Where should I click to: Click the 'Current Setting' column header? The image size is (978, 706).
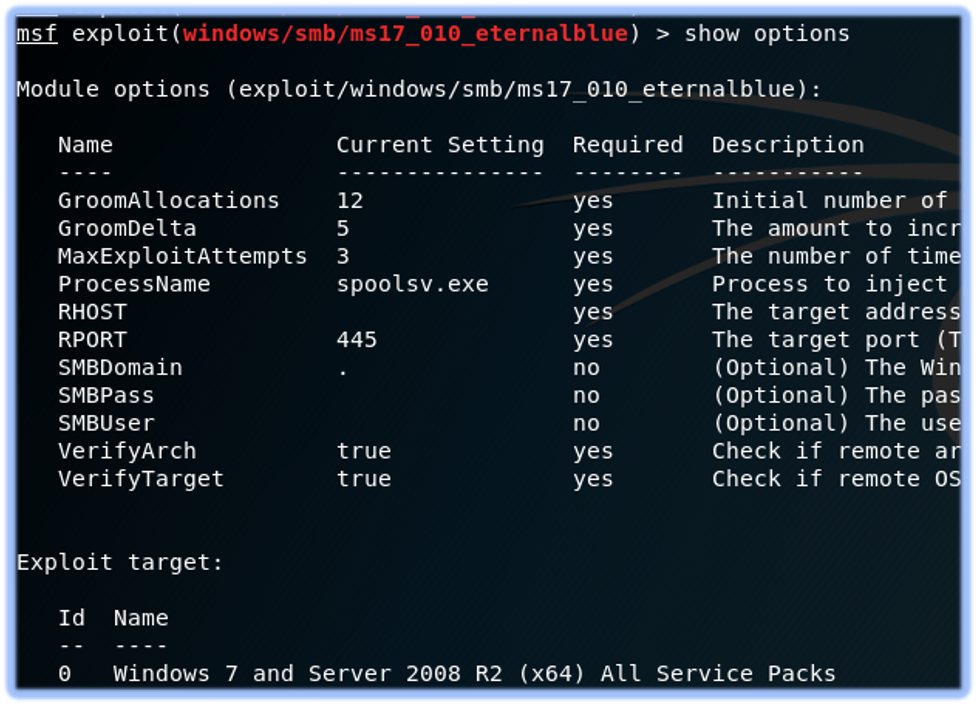tap(440, 145)
